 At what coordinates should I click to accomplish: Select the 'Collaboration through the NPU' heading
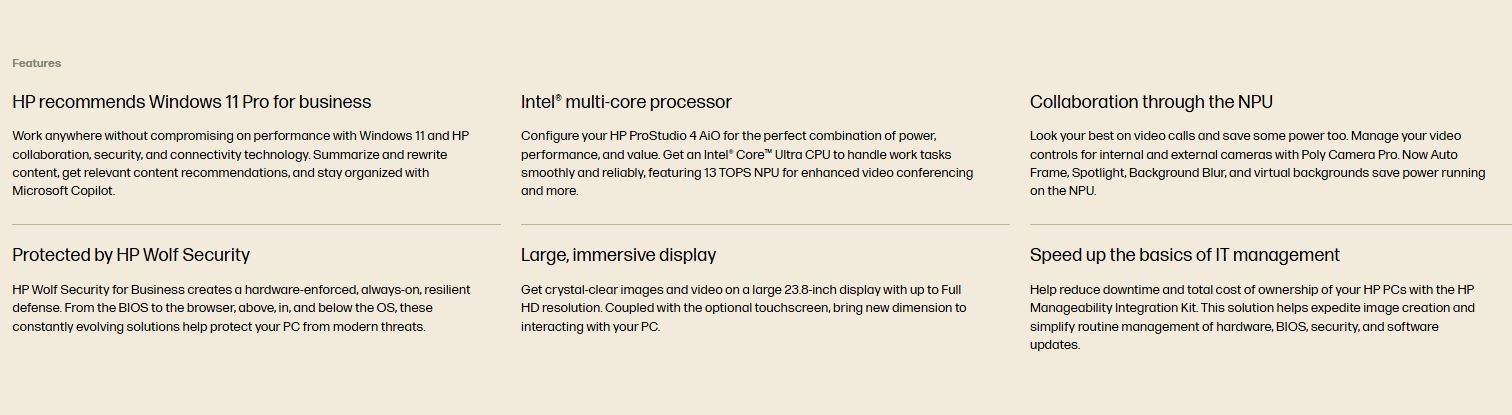coord(1151,102)
